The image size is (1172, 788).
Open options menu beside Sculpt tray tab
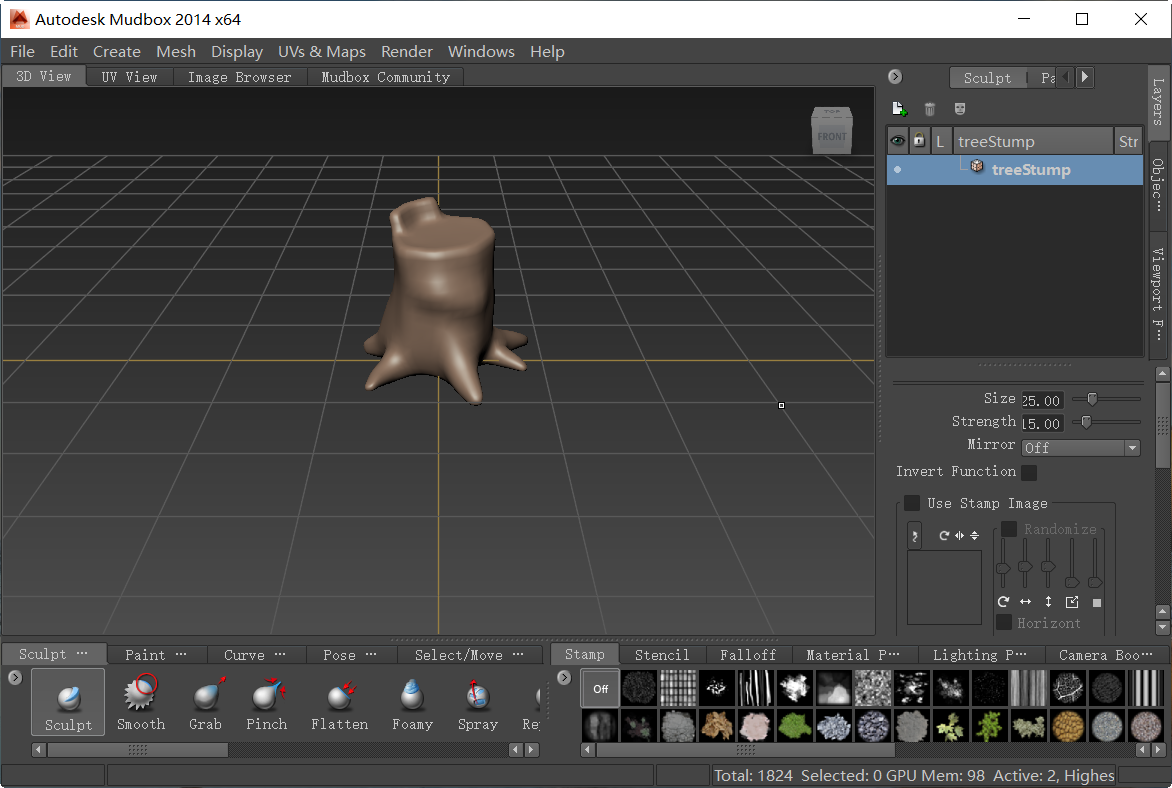tap(81, 653)
